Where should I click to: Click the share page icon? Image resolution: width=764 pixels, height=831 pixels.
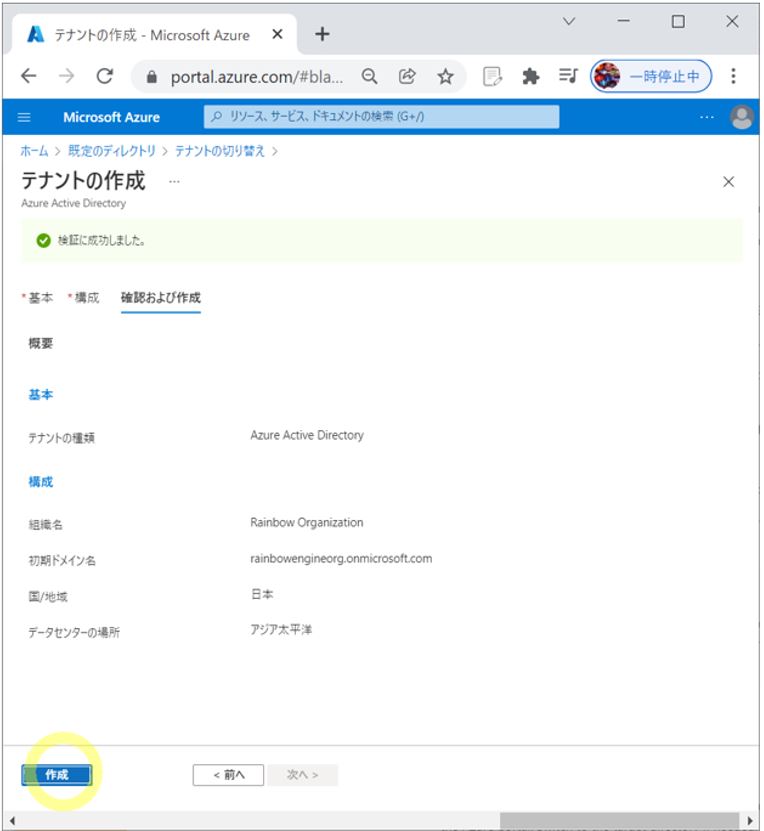407,77
